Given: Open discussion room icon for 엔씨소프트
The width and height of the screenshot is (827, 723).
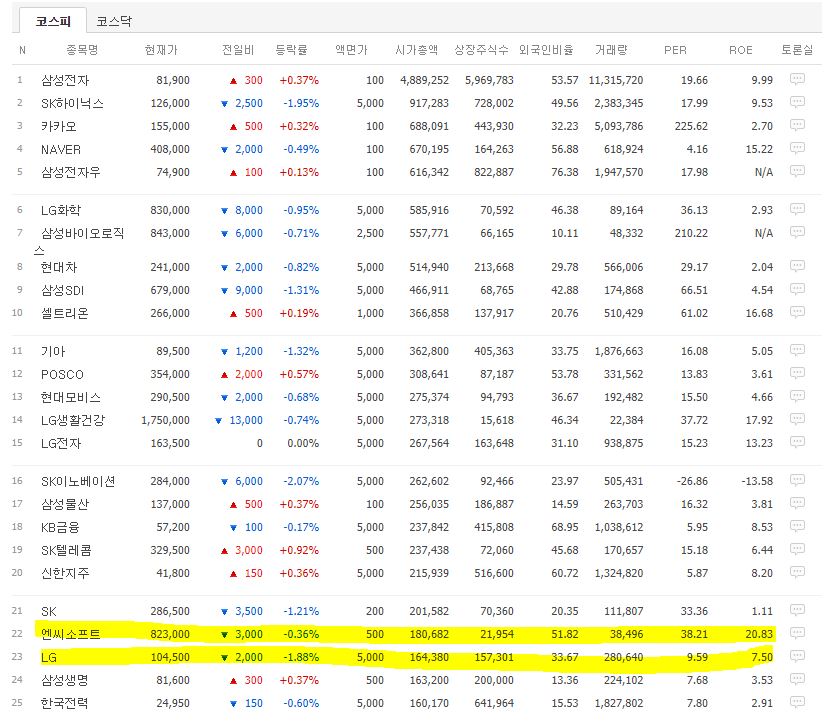Looking at the screenshot, I should point(797,633).
